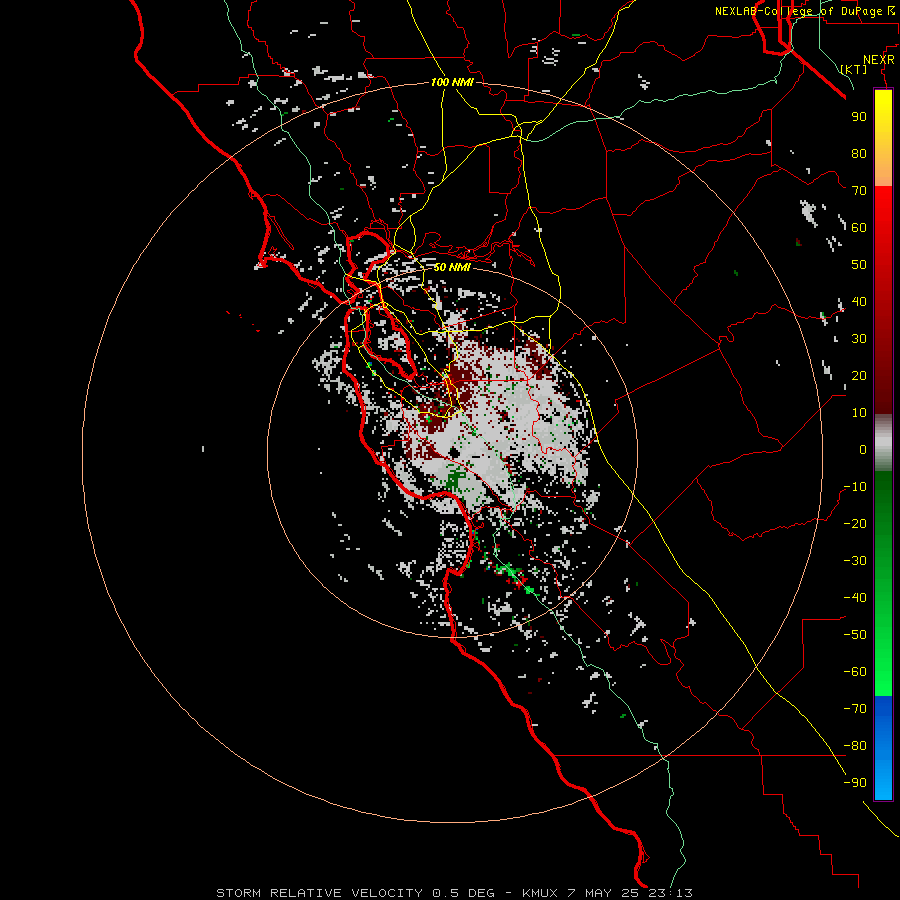Click the -80 value on the scale
900x900 pixels.
click(x=855, y=746)
